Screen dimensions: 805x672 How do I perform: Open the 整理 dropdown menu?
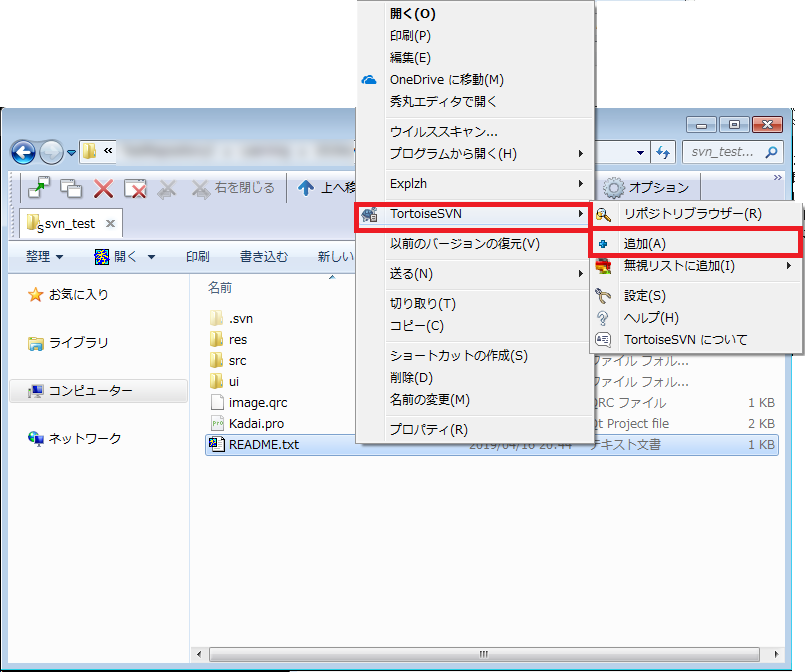click(x=44, y=256)
